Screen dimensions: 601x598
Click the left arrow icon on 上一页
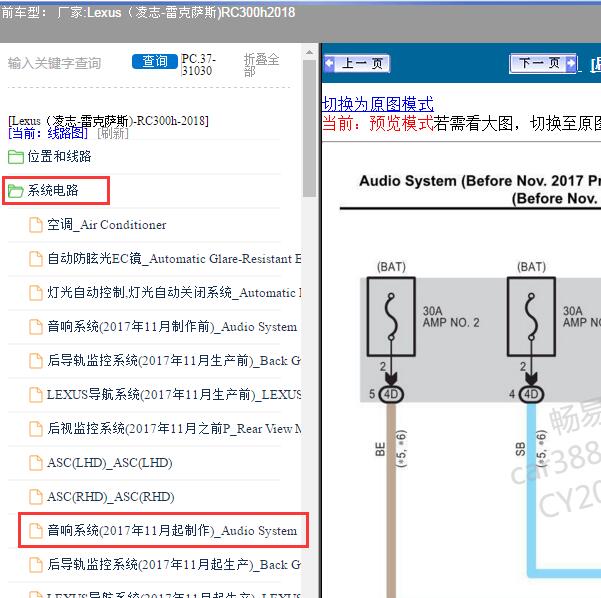(329, 64)
